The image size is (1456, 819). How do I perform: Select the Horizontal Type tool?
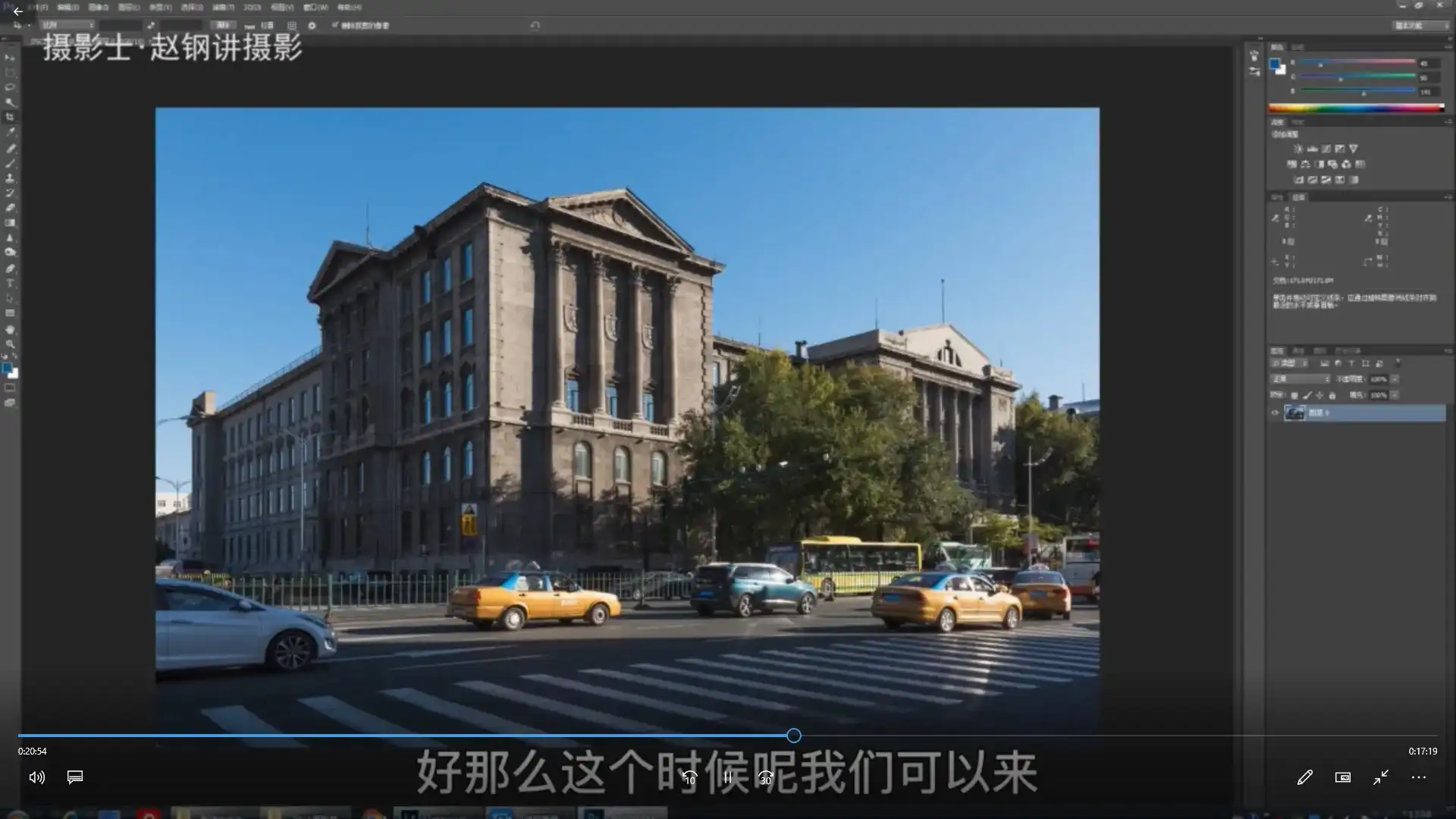[11, 283]
